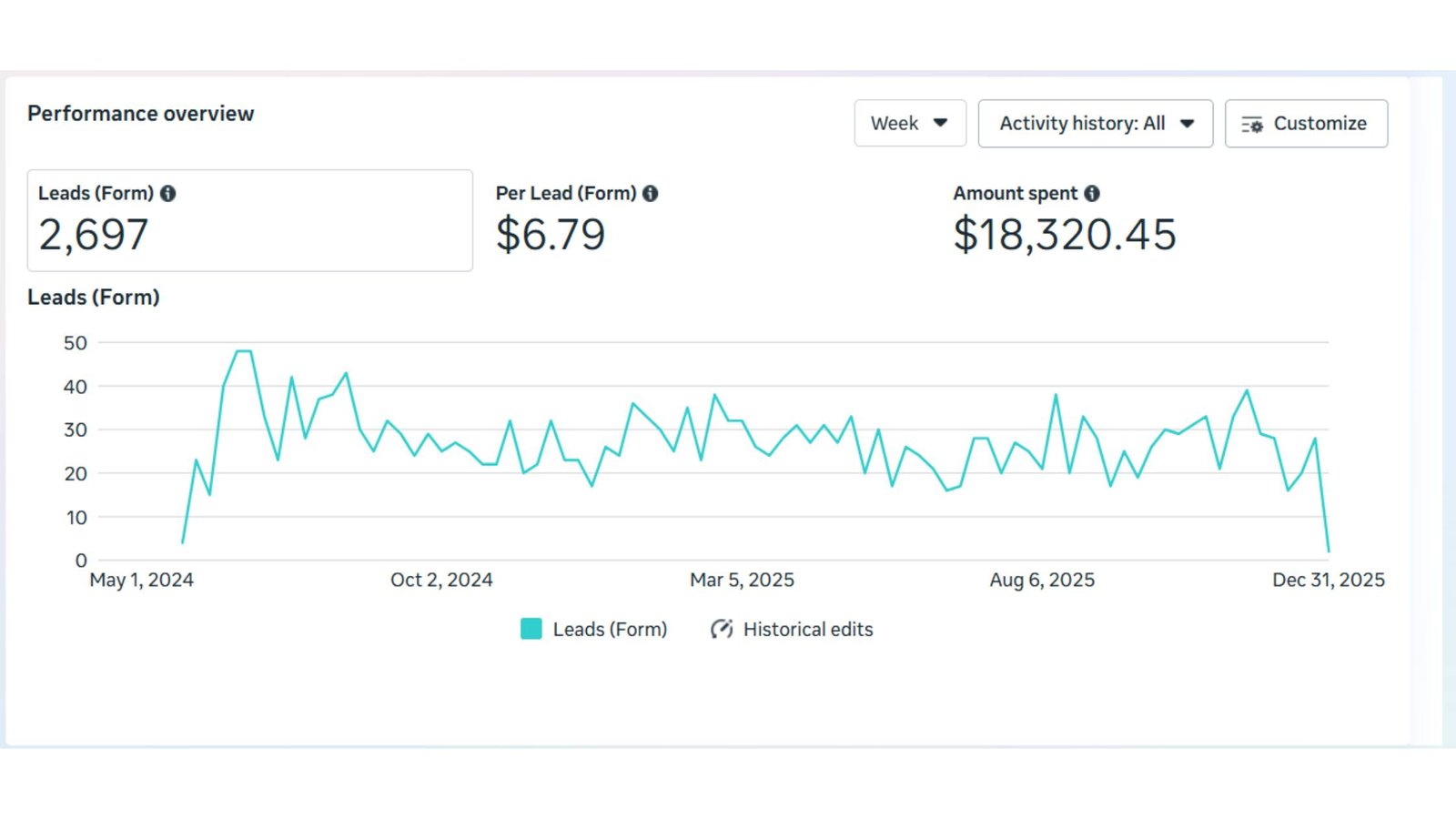
Task: Expand the Customize options panel
Action: (x=1306, y=123)
